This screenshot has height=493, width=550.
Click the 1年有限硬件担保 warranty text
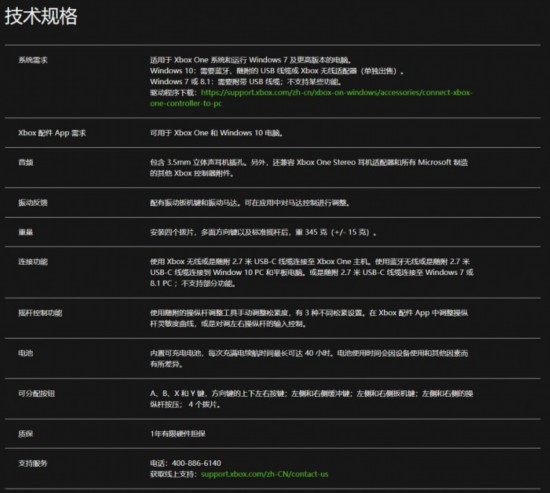tap(178, 434)
